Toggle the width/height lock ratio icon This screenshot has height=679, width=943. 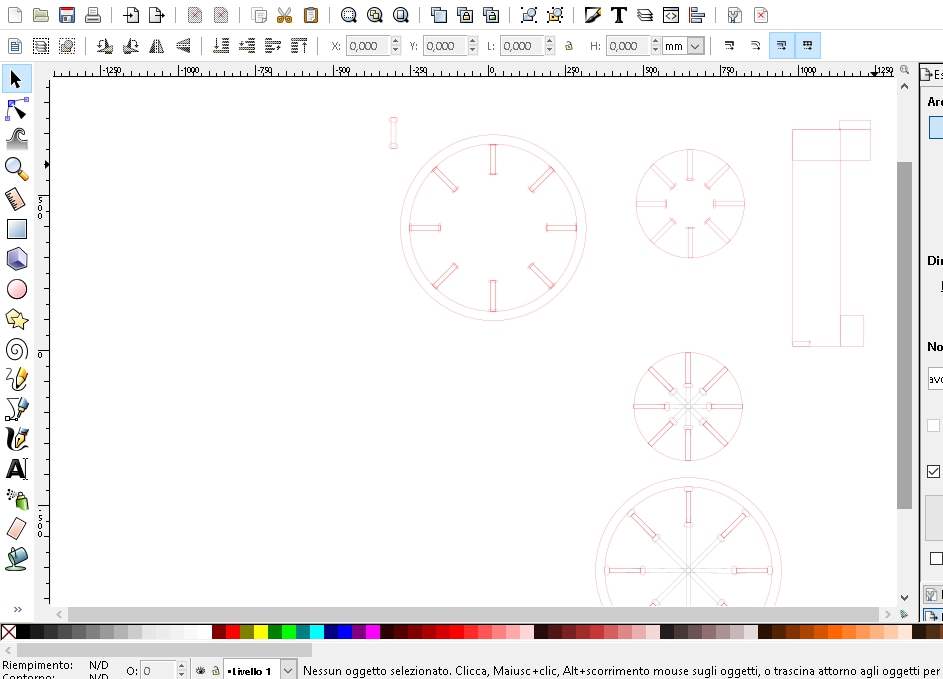568,46
